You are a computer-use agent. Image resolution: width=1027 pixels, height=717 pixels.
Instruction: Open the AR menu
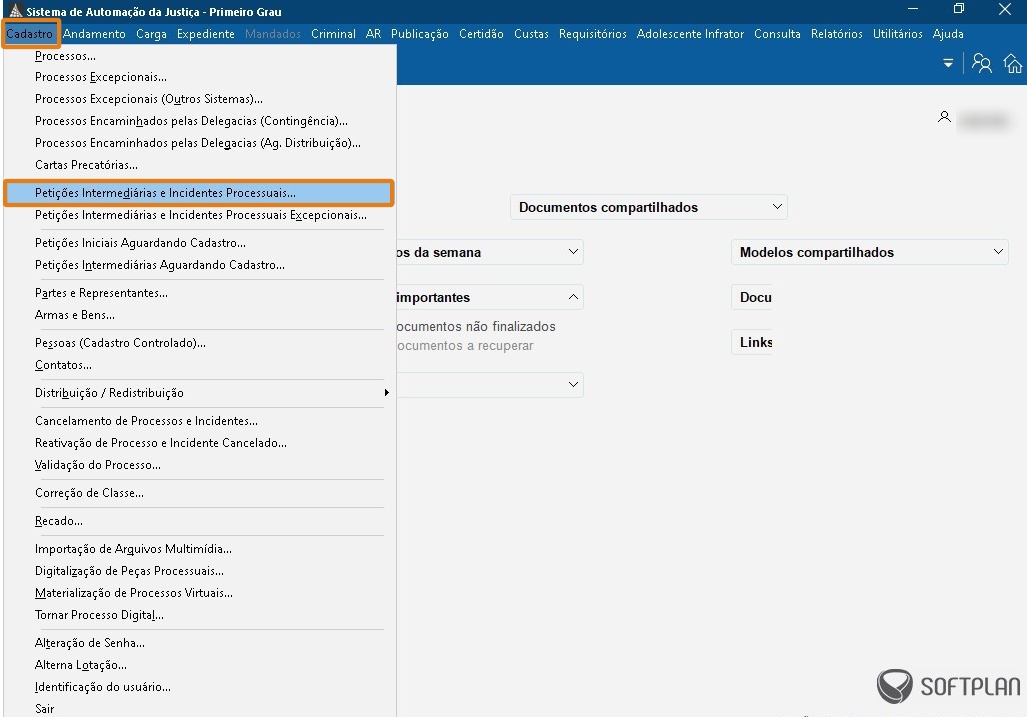[x=373, y=34]
